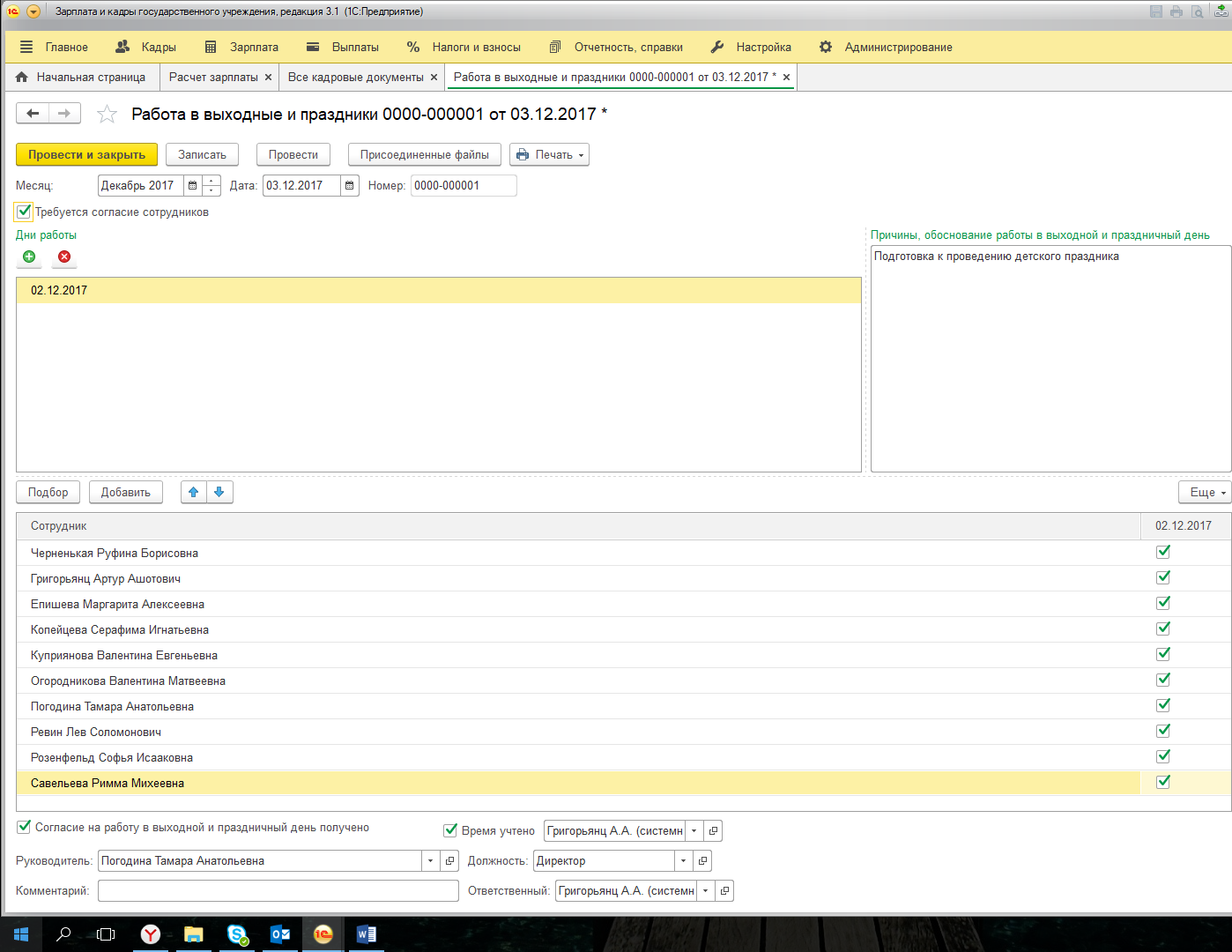Open the Кадры menu section

pos(146,47)
